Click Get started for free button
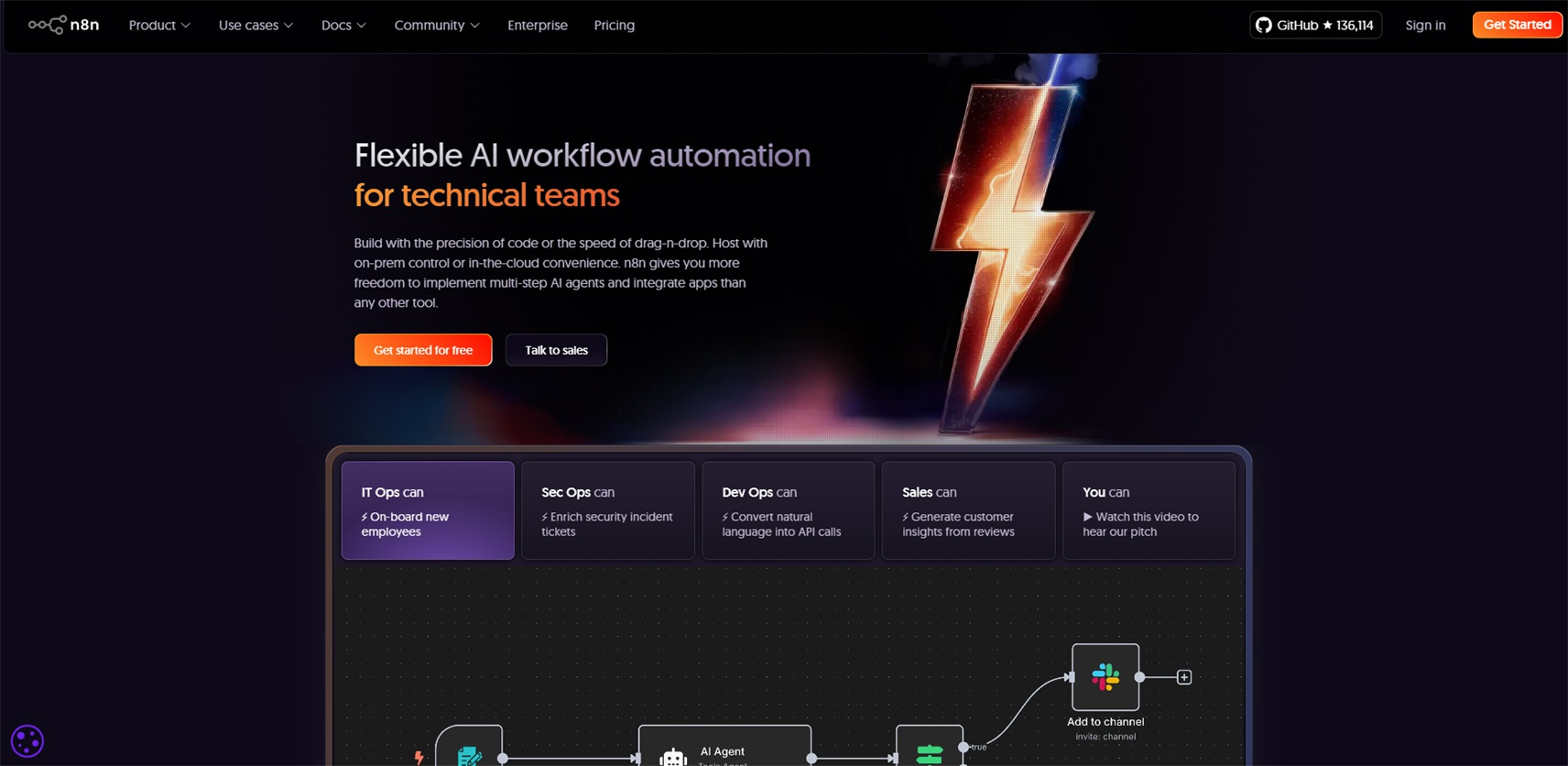 [x=423, y=350]
